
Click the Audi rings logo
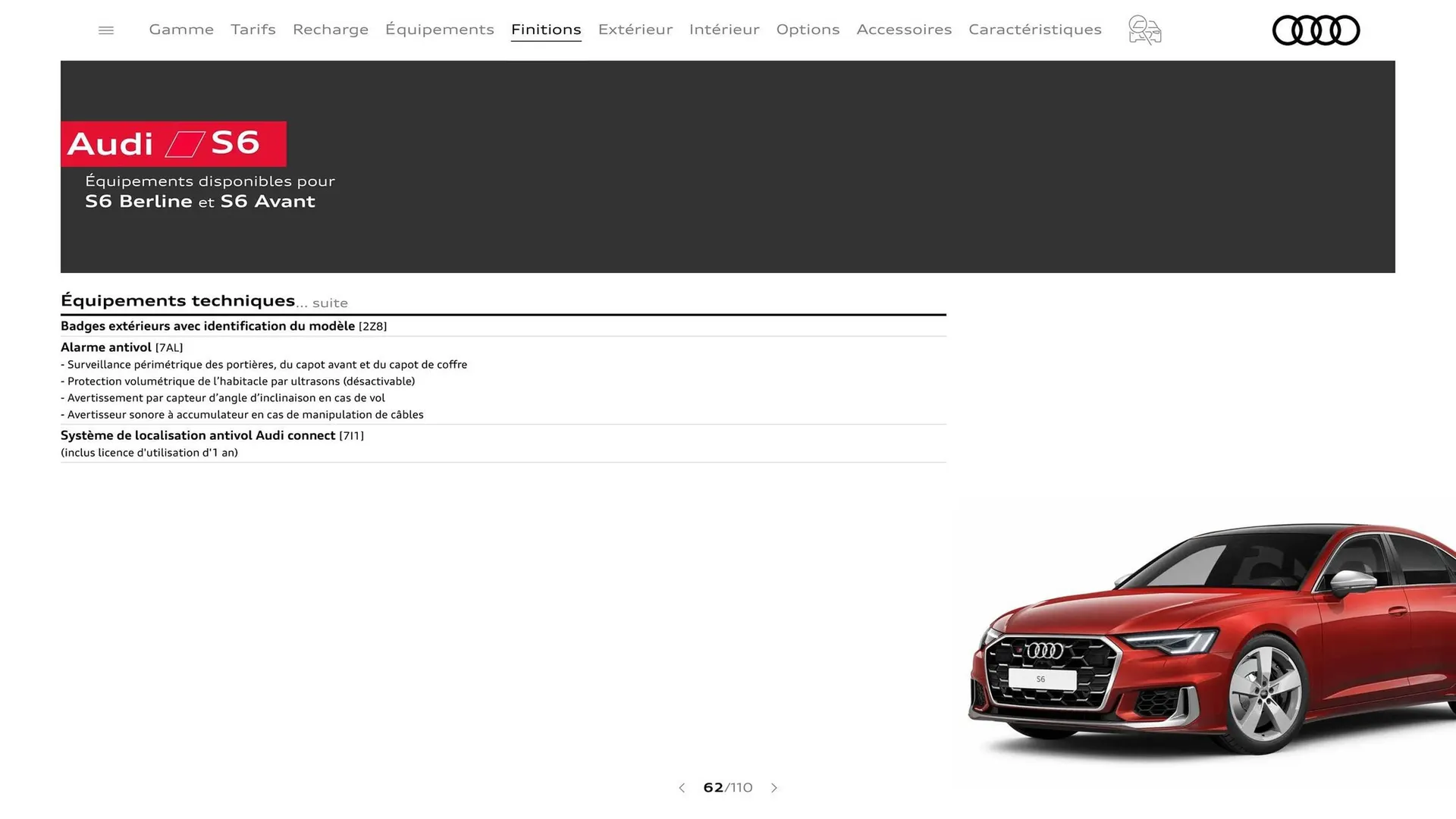click(1316, 30)
